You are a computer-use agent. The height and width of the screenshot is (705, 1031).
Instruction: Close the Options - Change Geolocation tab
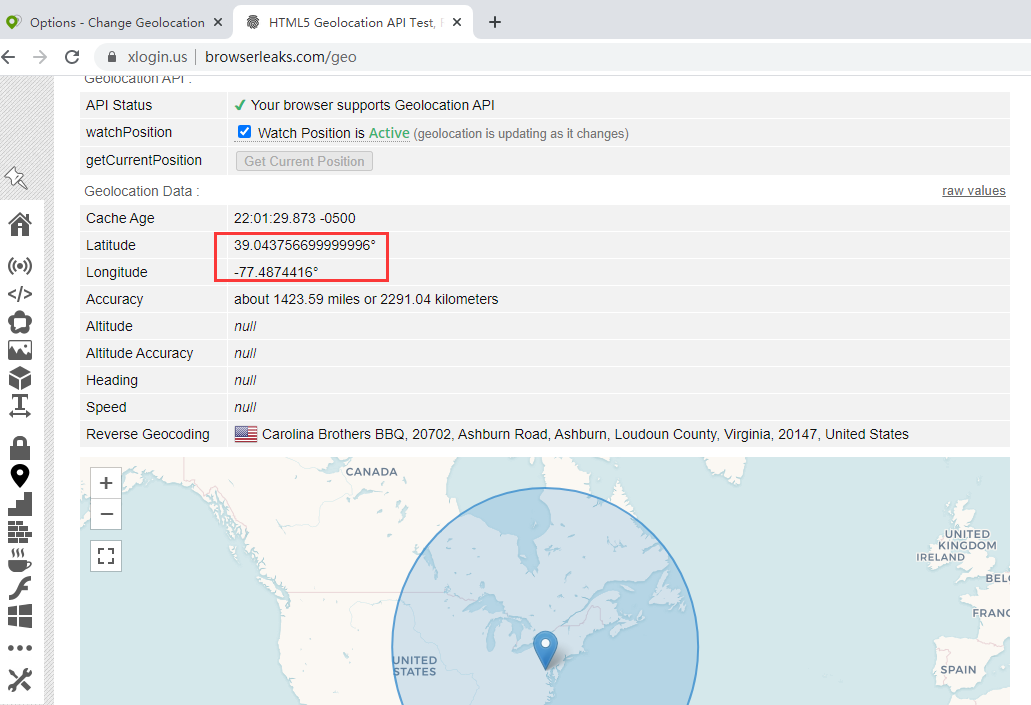tap(218, 22)
